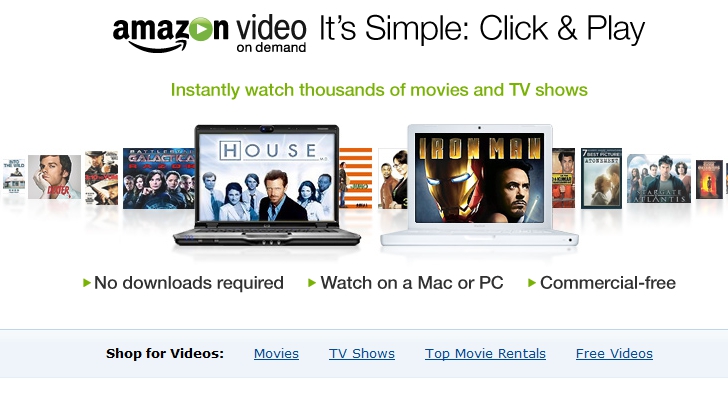Image resolution: width=728 pixels, height=408 pixels.
Task: Click the Amazon video on demand logo
Action: coord(209,33)
